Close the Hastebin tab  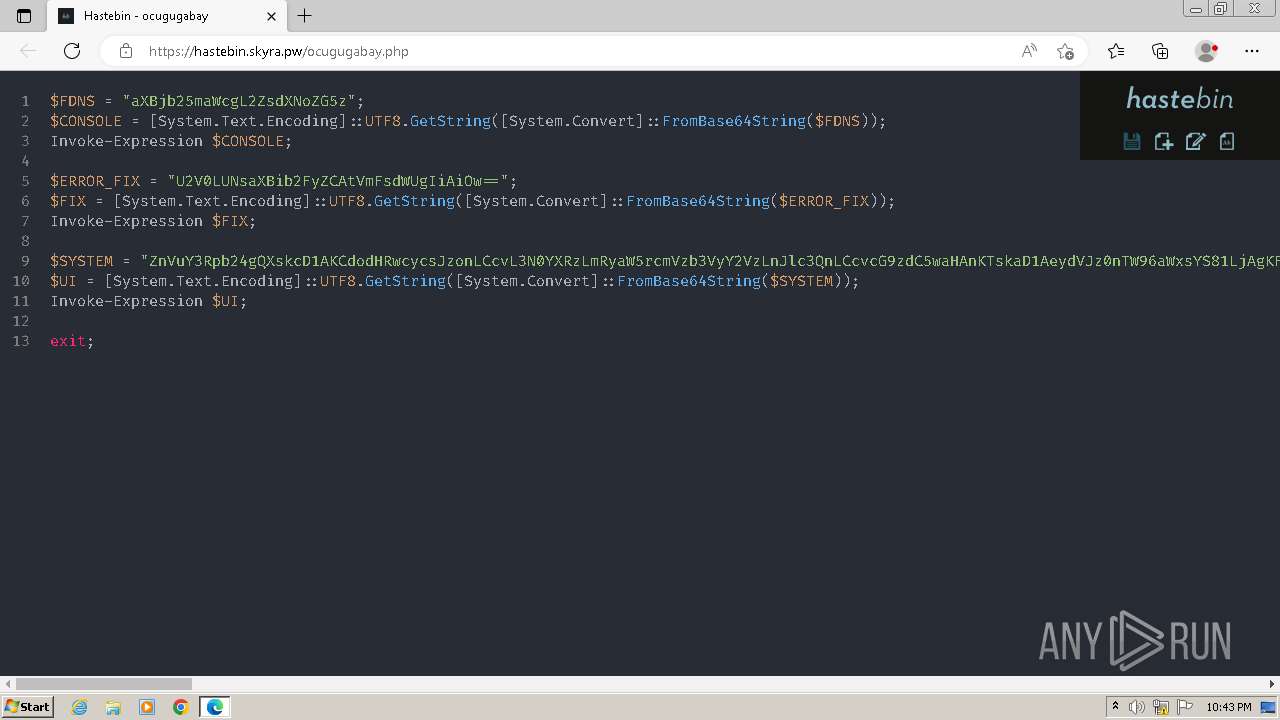(x=272, y=16)
